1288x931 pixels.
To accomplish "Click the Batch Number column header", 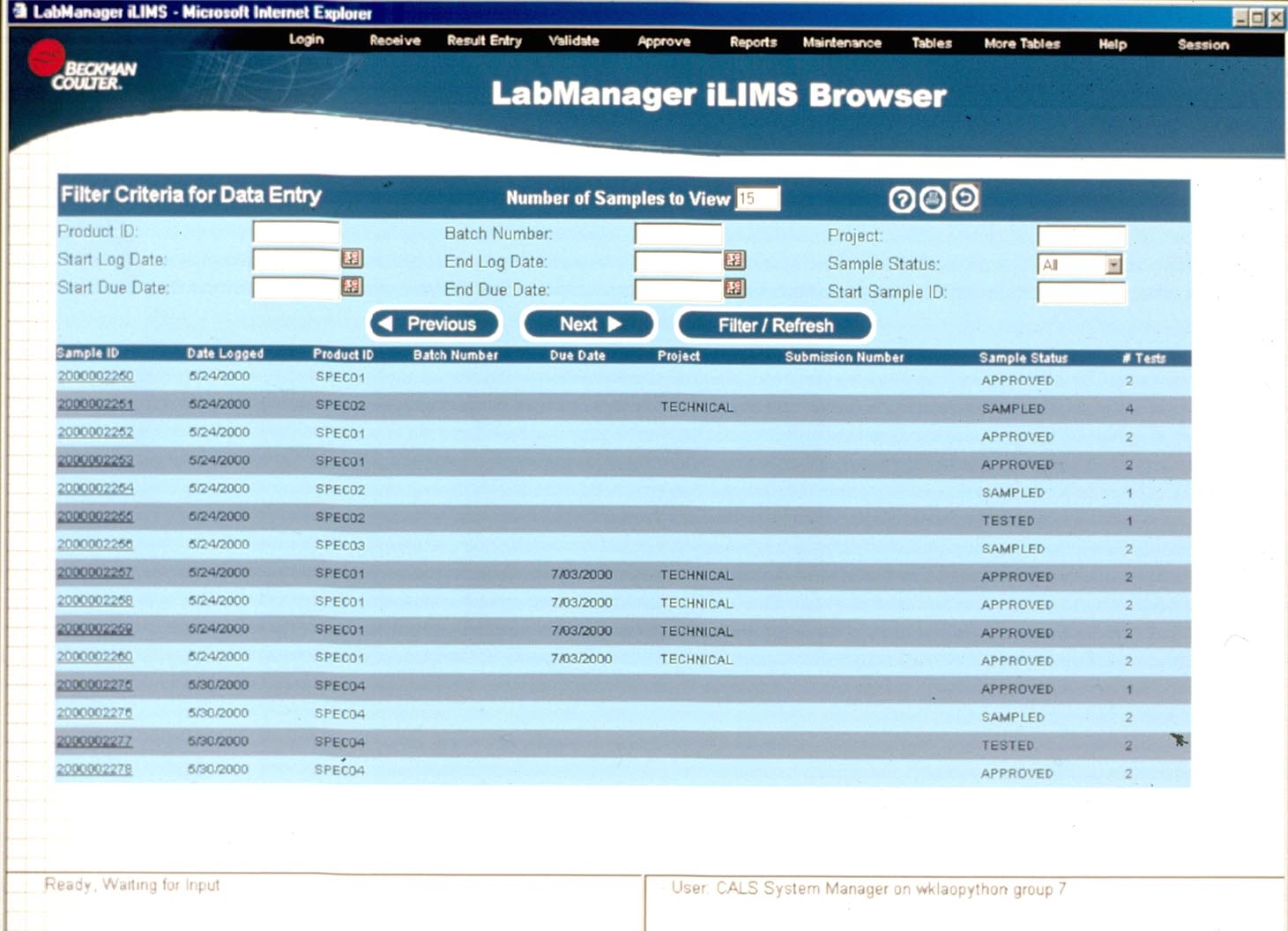I will (x=456, y=355).
